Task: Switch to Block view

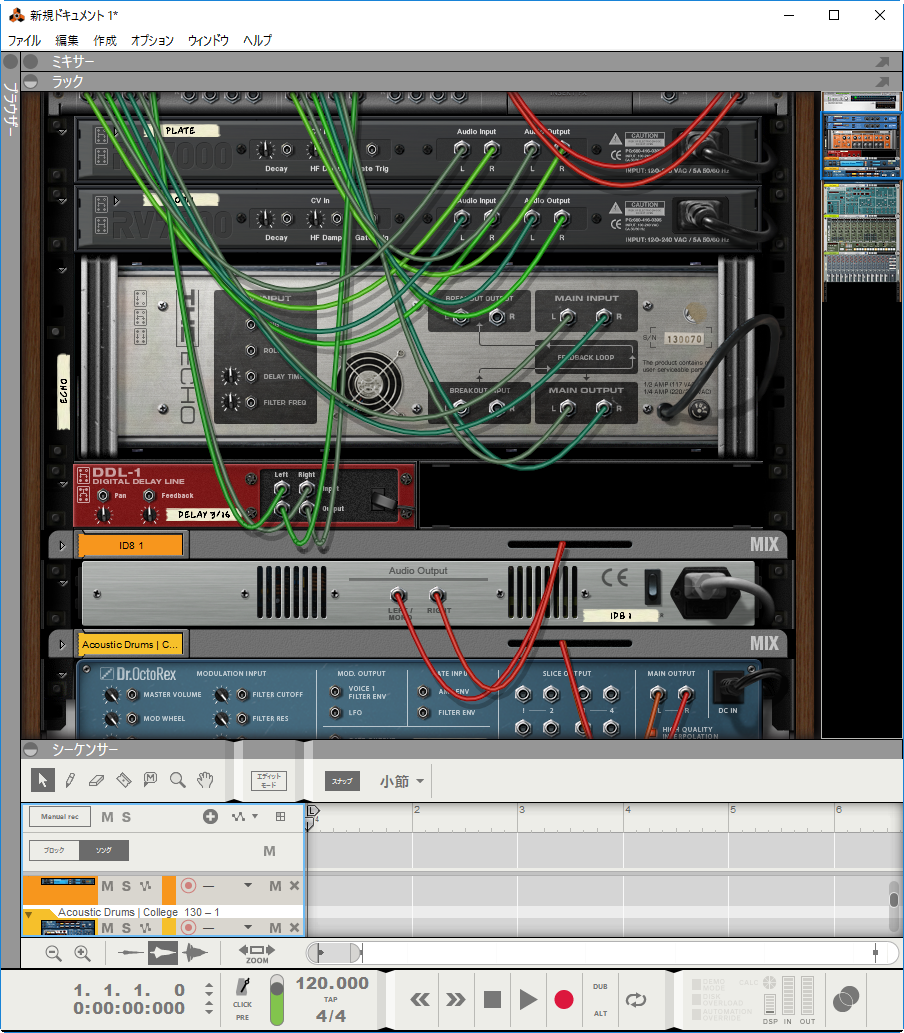Action: tap(54, 851)
